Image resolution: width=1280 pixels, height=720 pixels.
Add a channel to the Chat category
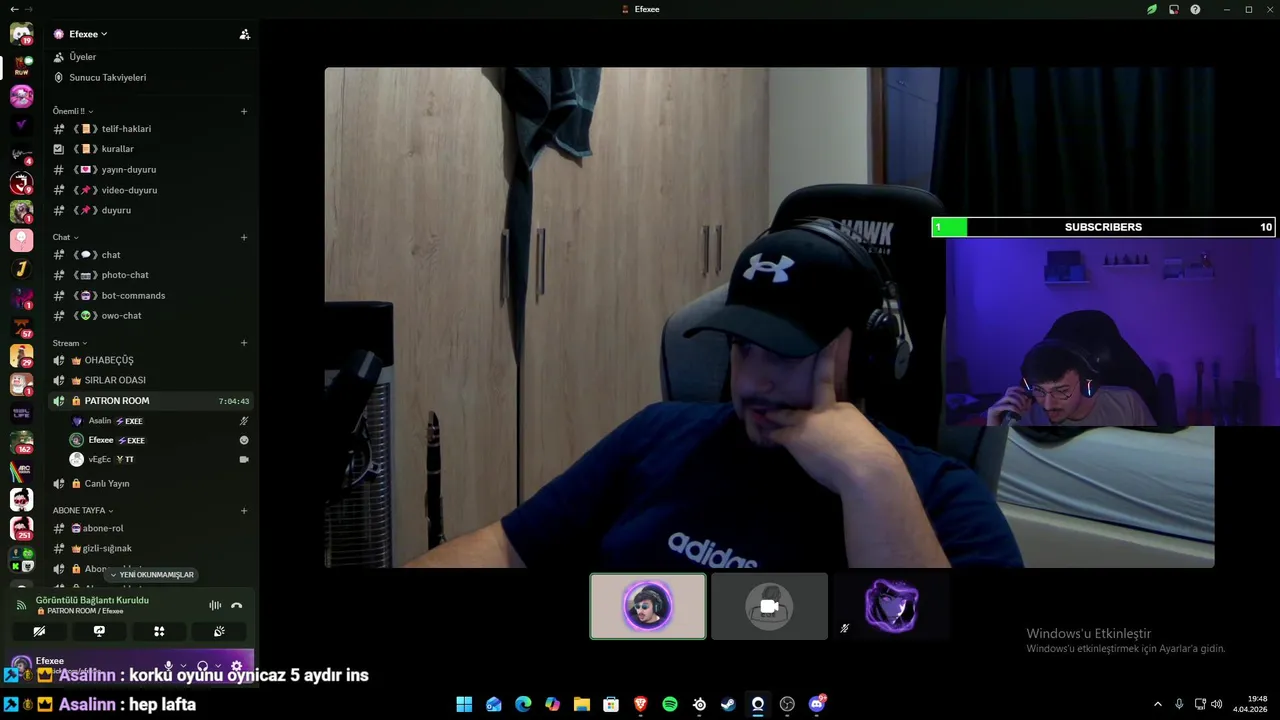tap(244, 237)
